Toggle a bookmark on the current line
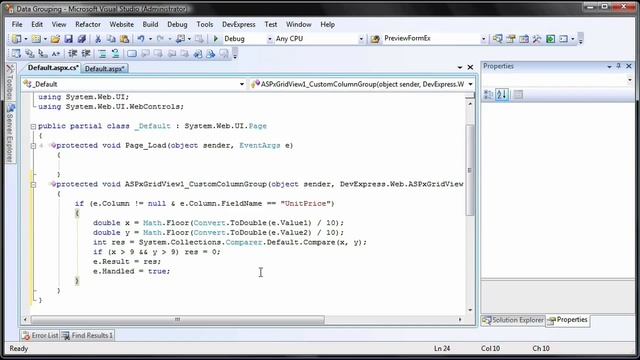Screen dimensions: 640x360 [x=131, y=53]
